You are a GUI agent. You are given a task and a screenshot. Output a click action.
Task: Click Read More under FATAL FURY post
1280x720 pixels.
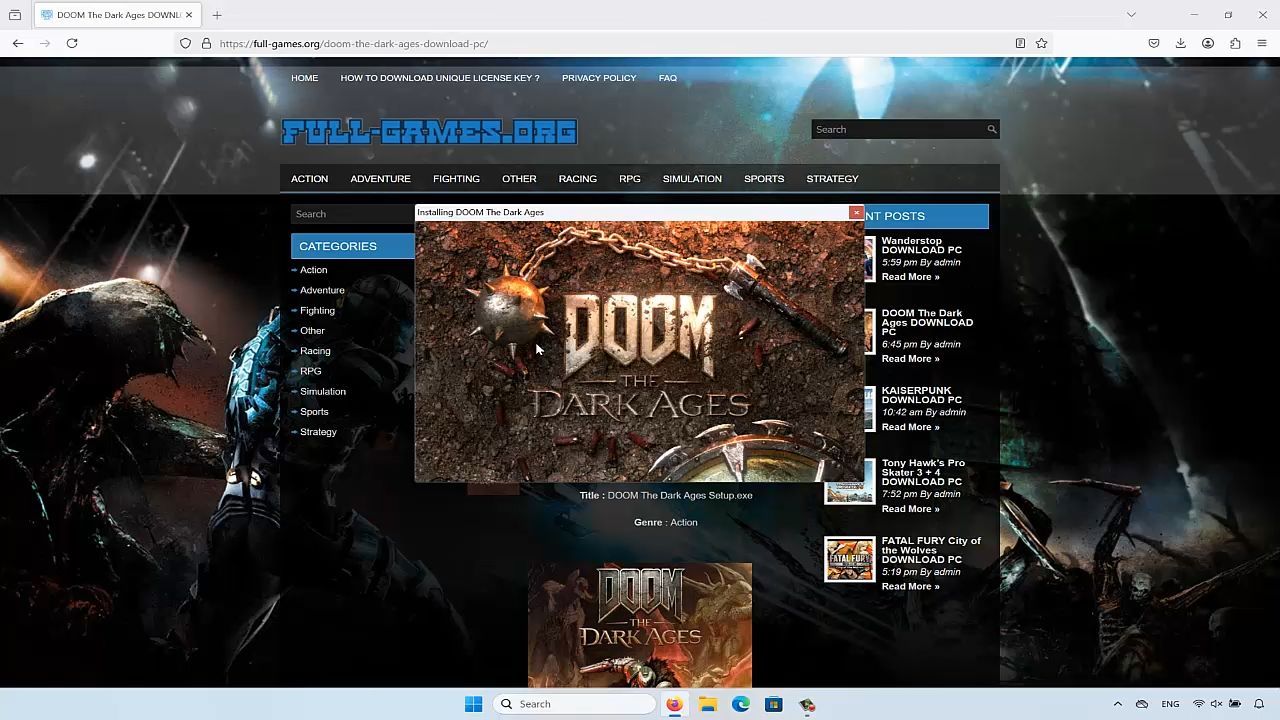coord(910,587)
